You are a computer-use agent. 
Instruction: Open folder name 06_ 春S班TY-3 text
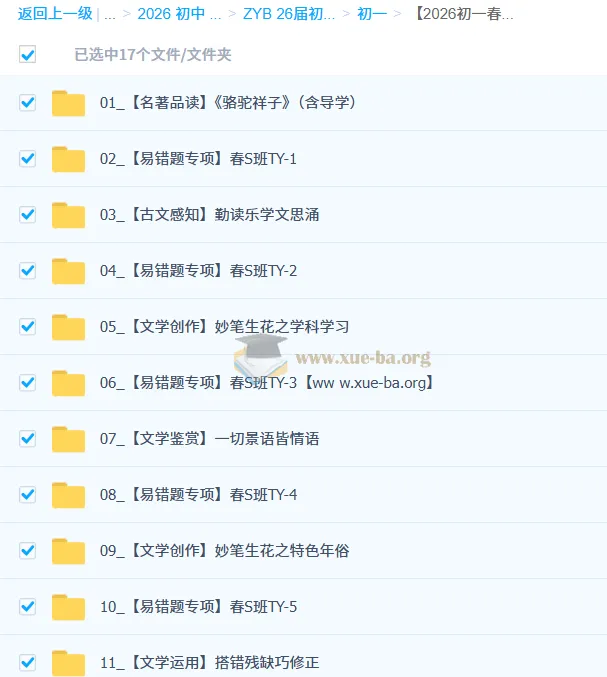[x=267, y=383]
